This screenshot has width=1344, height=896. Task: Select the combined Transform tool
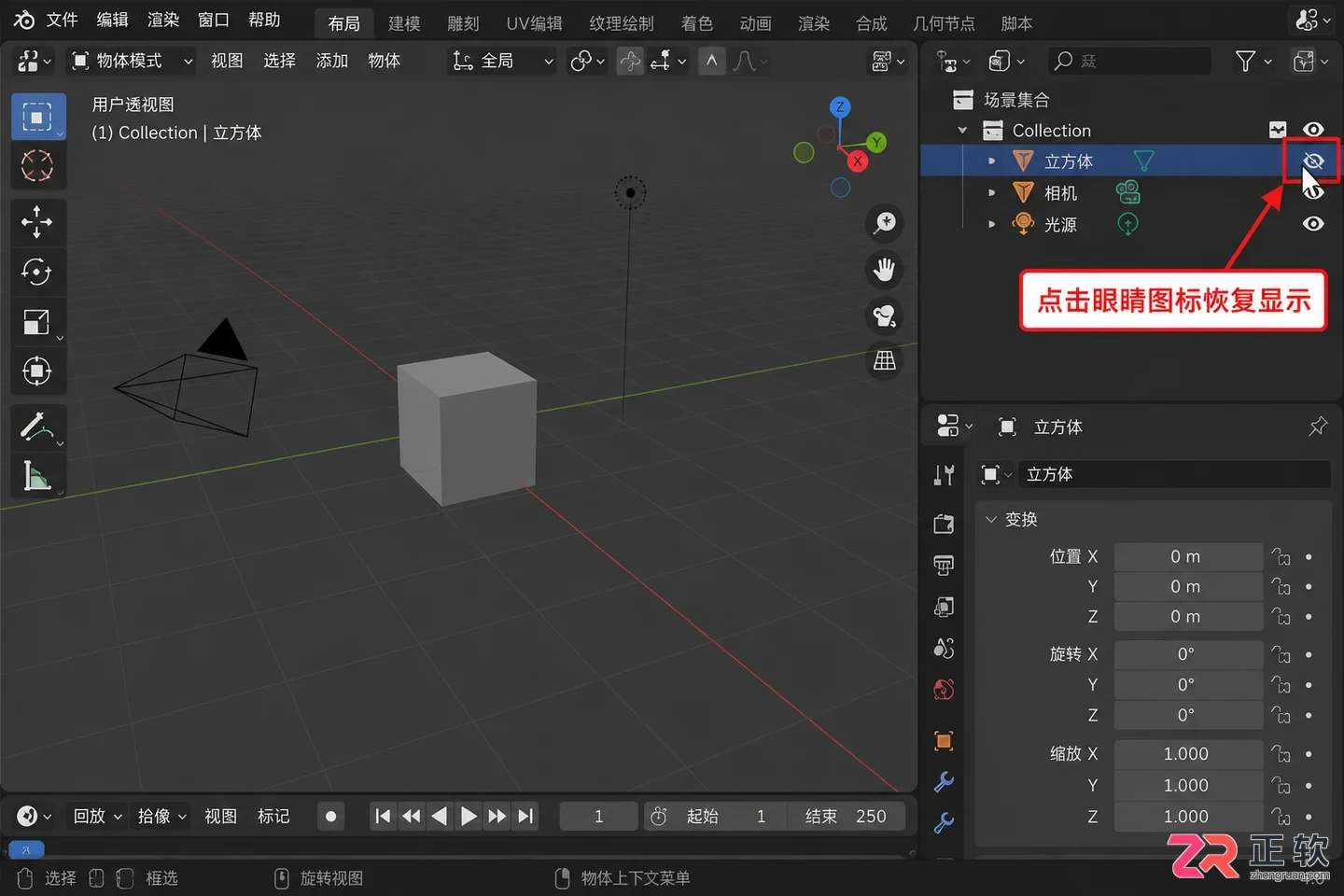(37, 371)
